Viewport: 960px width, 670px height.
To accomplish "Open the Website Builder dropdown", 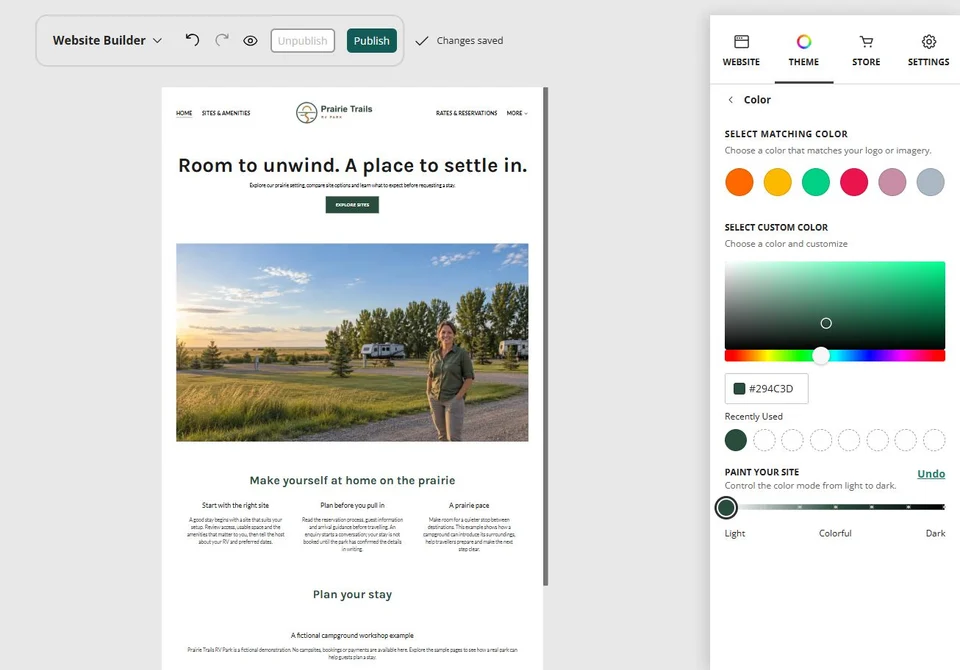I will click(107, 40).
